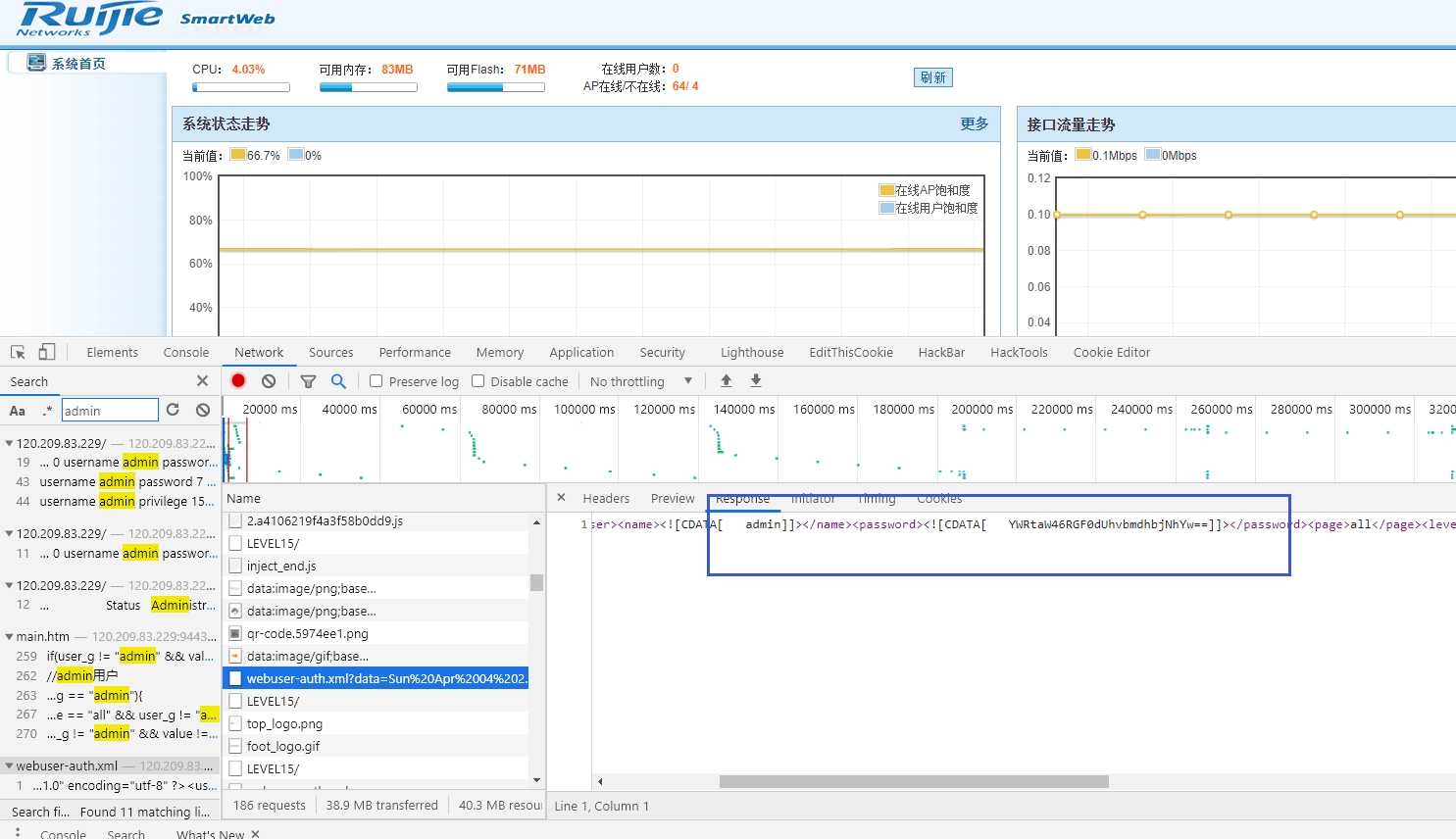Export HAR file with download arrow
Image resolution: width=1456 pixels, height=839 pixels.
[756, 381]
